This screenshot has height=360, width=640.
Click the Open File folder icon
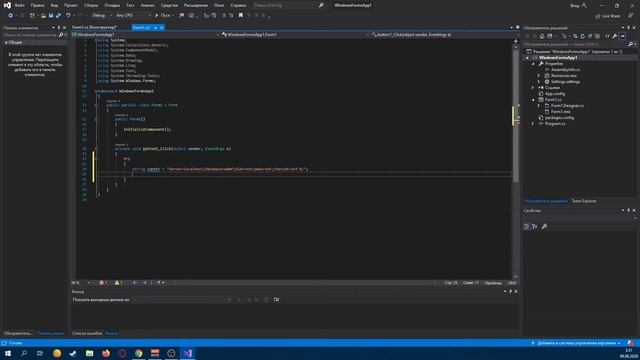(43, 16)
